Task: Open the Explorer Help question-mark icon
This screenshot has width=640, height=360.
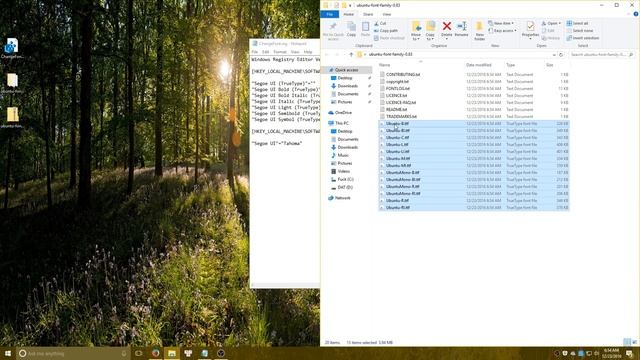Action: [636, 14]
